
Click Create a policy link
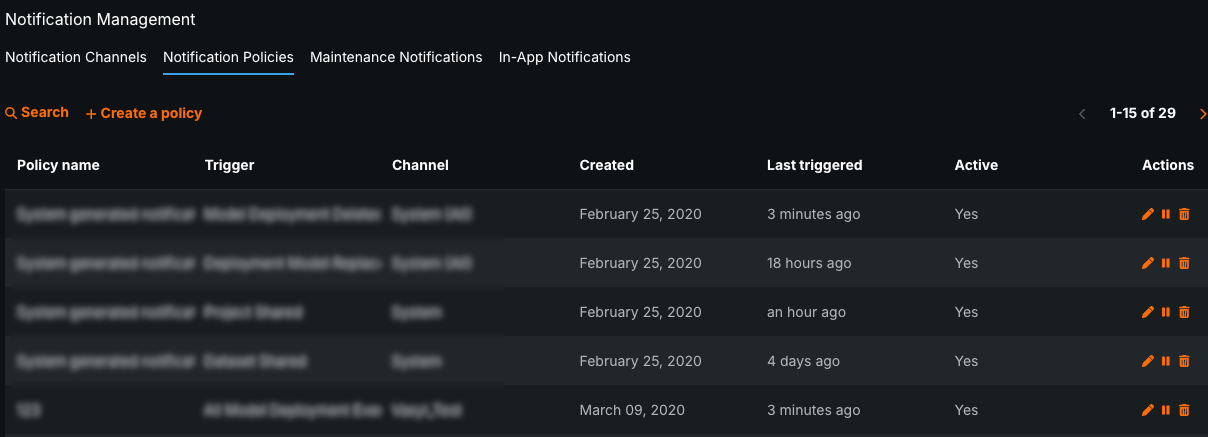coord(144,113)
